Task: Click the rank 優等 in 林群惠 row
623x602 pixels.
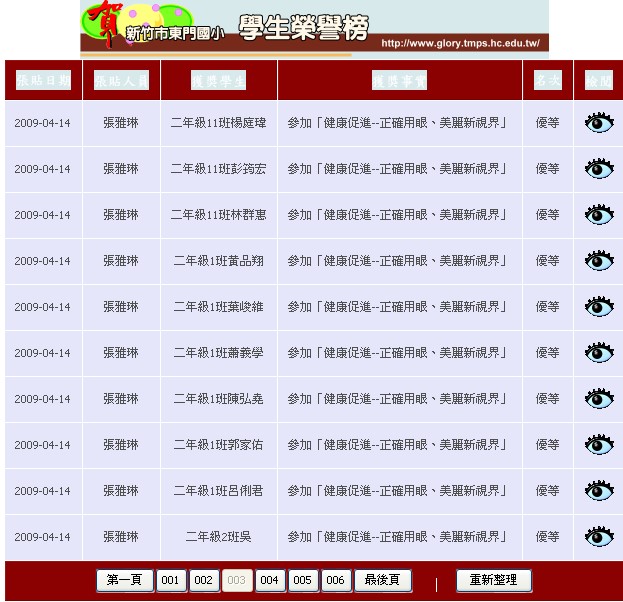Action: [x=548, y=215]
